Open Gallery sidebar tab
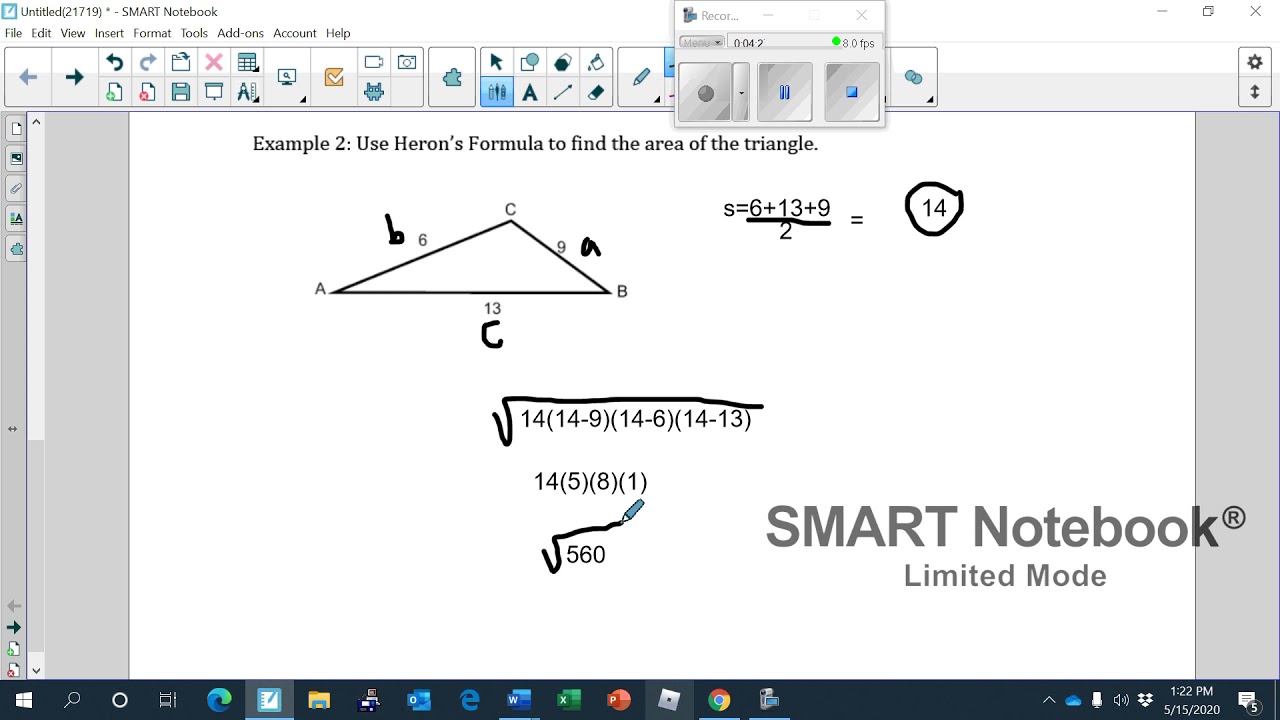1280x720 pixels. [16, 158]
